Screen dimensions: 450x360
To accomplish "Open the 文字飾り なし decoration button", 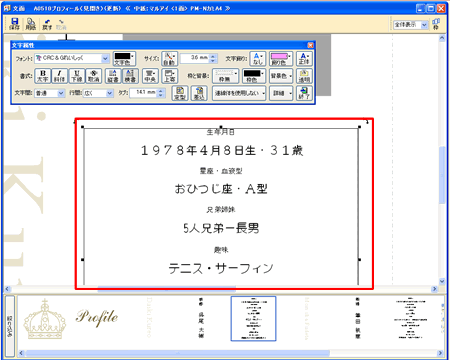I will pos(258,59).
